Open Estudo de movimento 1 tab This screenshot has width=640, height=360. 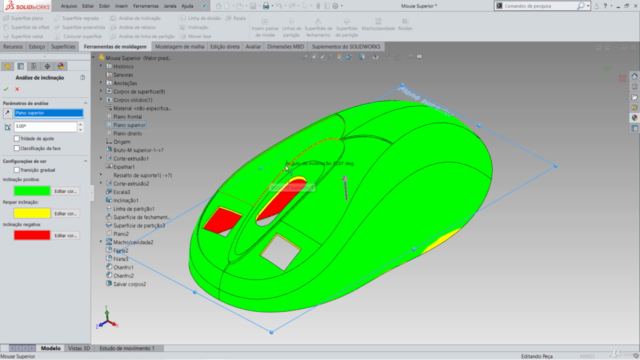tap(127, 348)
